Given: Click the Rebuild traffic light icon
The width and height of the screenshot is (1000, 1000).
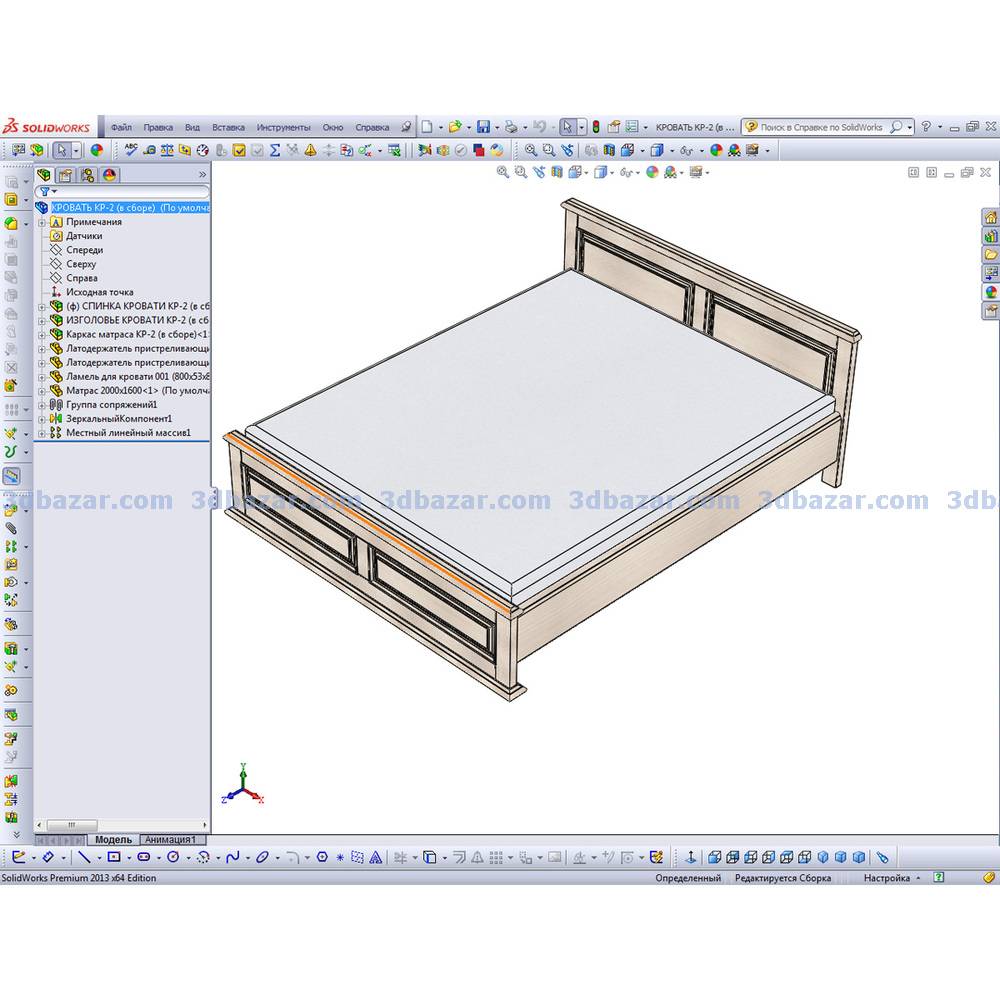Looking at the screenshot, I should (x=596, y=127).
